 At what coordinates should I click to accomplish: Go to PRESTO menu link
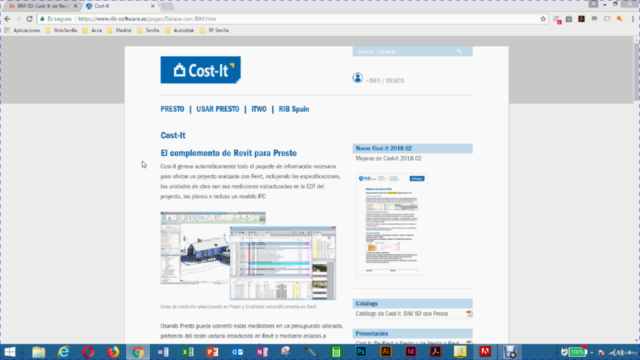(x=172, y=109)
